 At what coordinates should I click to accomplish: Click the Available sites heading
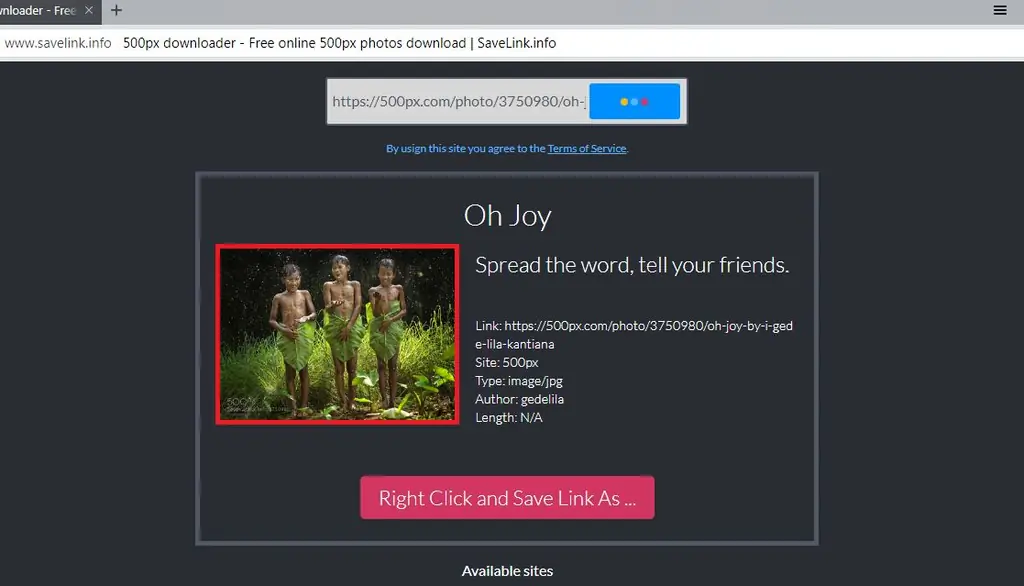point(507,571)
